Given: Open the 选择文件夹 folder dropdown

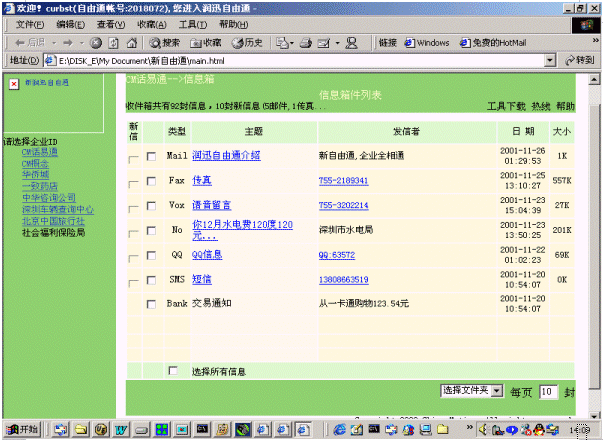Looking at the screenshot, I should coord(470,390).
